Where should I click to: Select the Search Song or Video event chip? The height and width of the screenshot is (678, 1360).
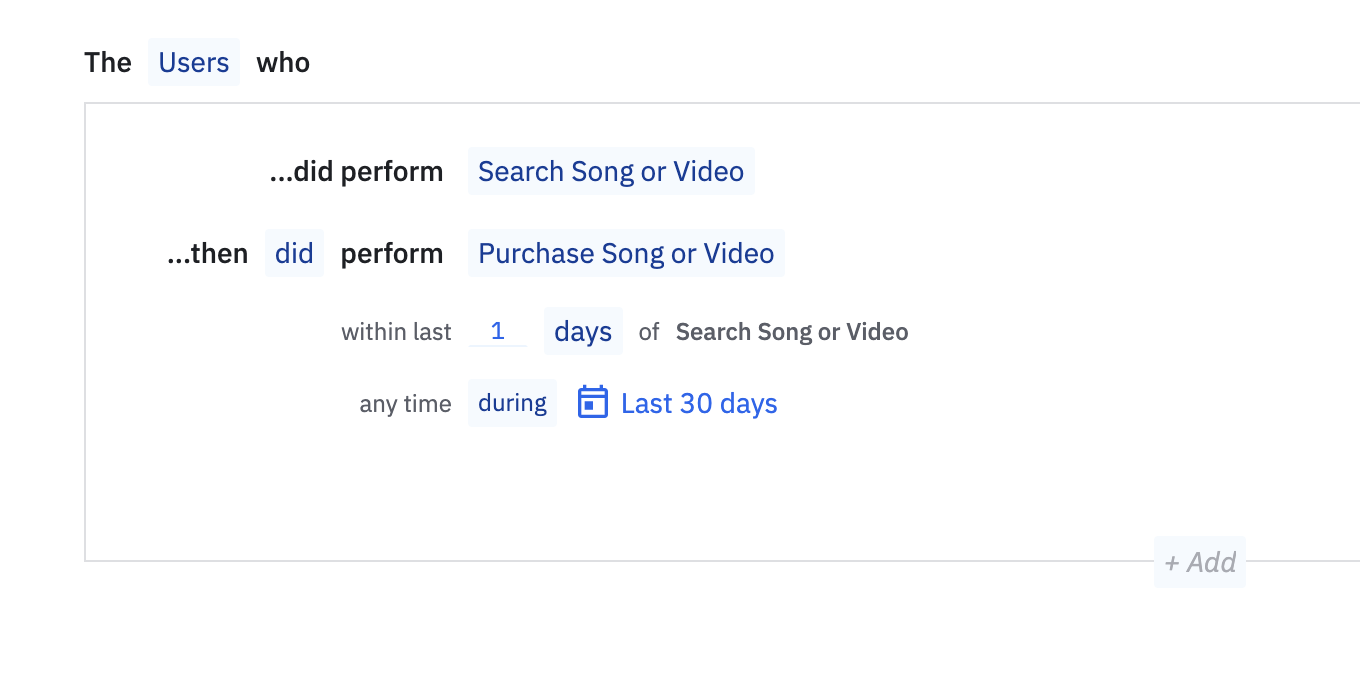point(611,172)
